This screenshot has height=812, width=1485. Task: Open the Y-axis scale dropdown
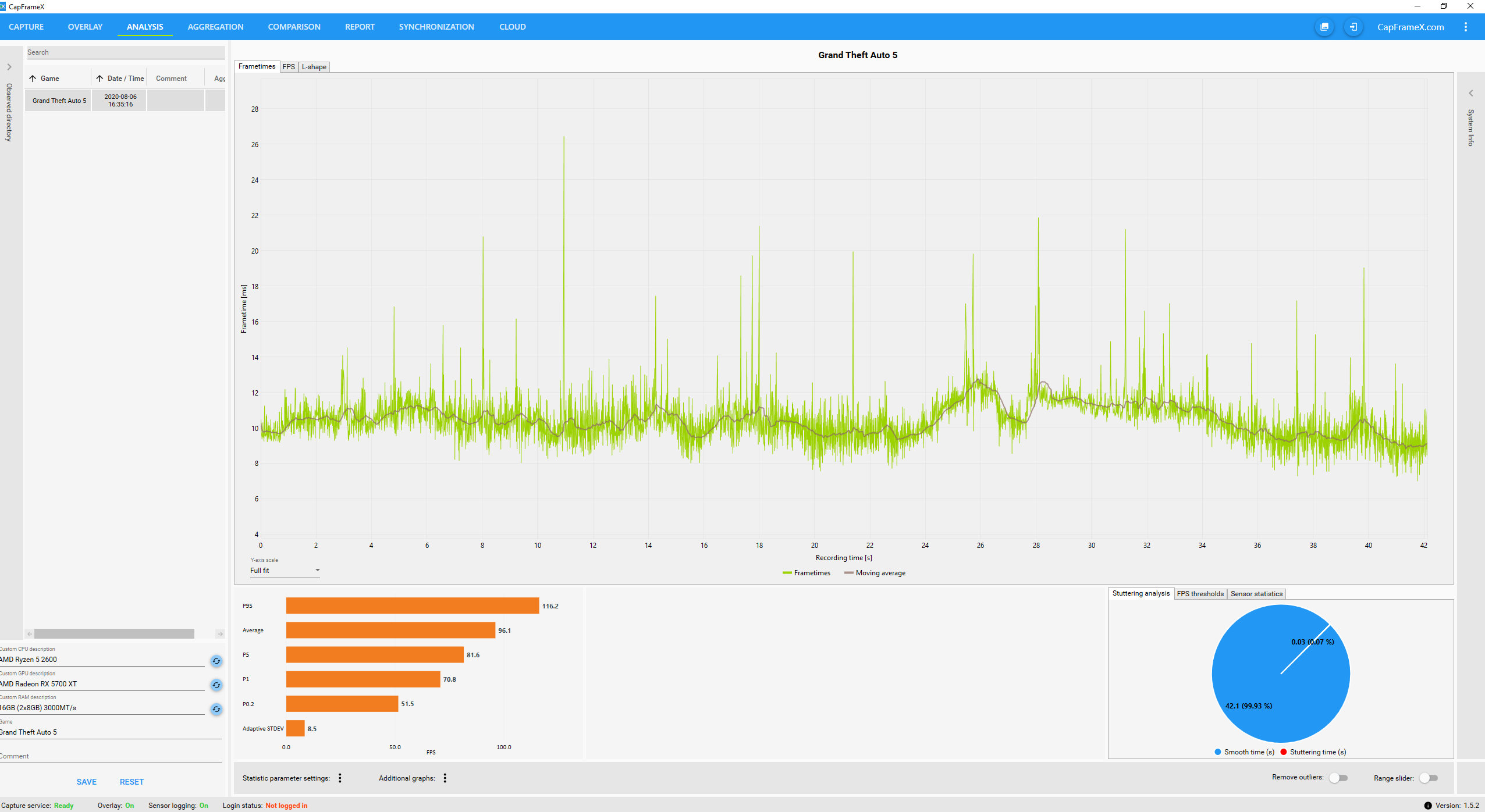point(285,571)
